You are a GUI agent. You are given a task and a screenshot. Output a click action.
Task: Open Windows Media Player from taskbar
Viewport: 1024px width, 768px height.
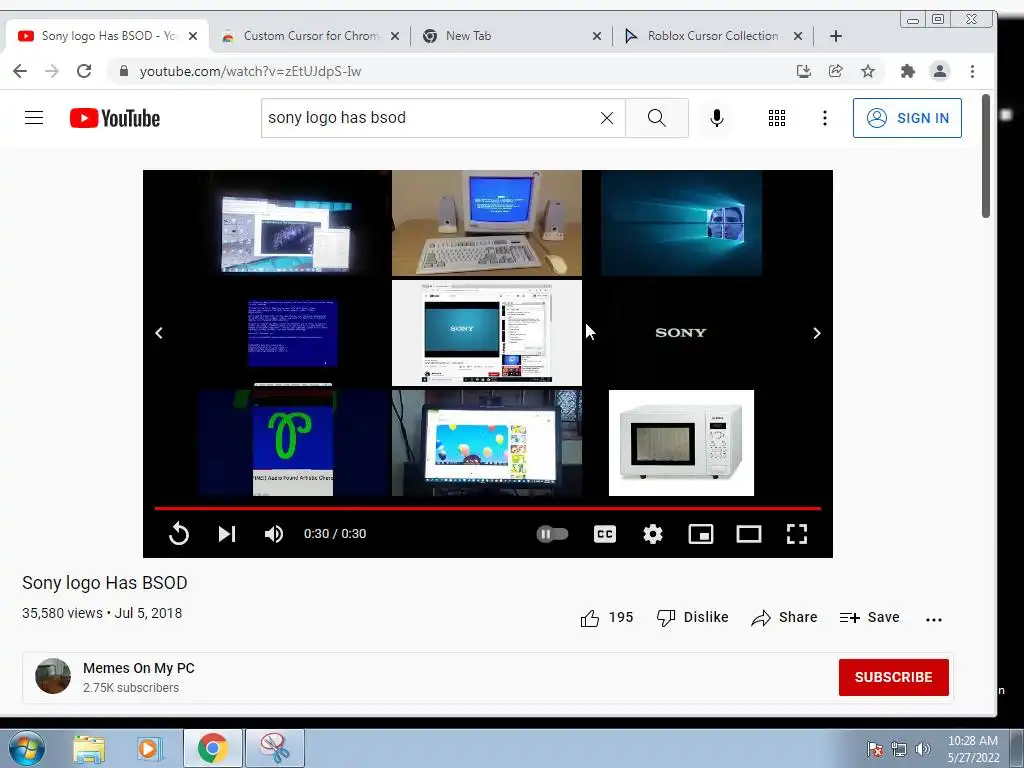click(149, 749)
